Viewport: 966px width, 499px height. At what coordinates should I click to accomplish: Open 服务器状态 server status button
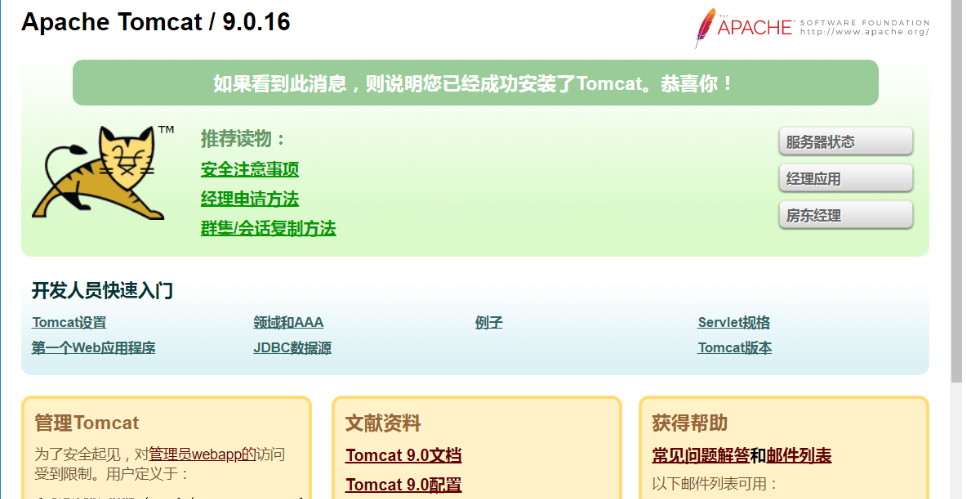click(x=846, y=142)
